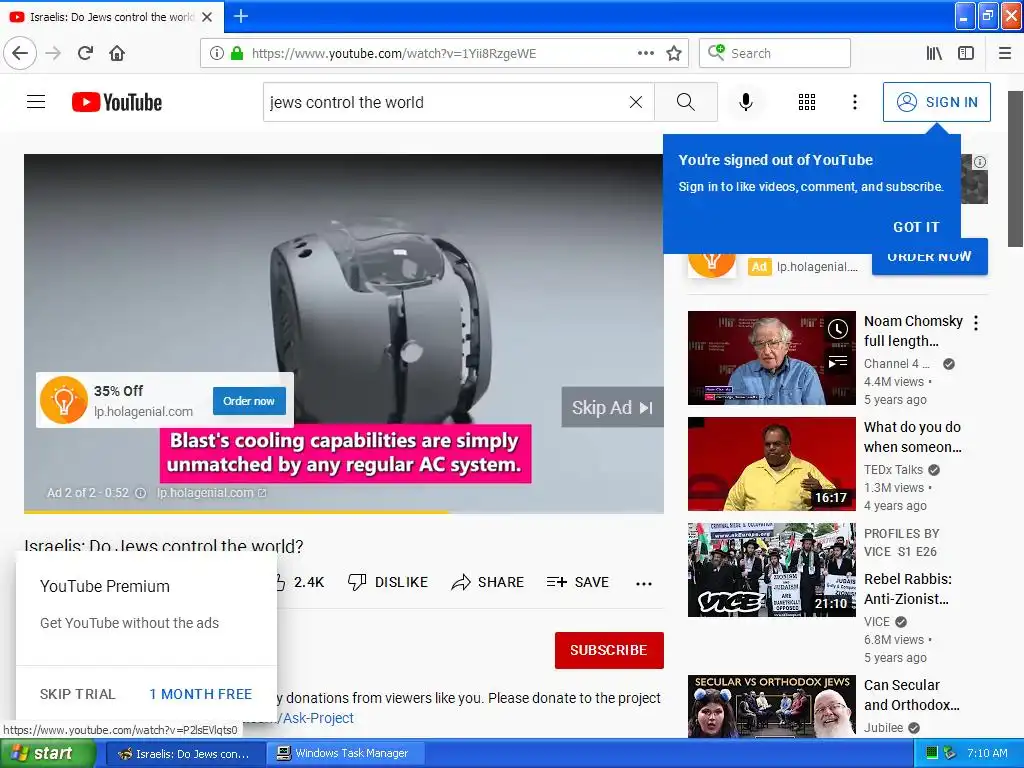Open the browser home page
Image resolution: width=1024 pixels, height=768 pixels.
[x=117, y=53]
